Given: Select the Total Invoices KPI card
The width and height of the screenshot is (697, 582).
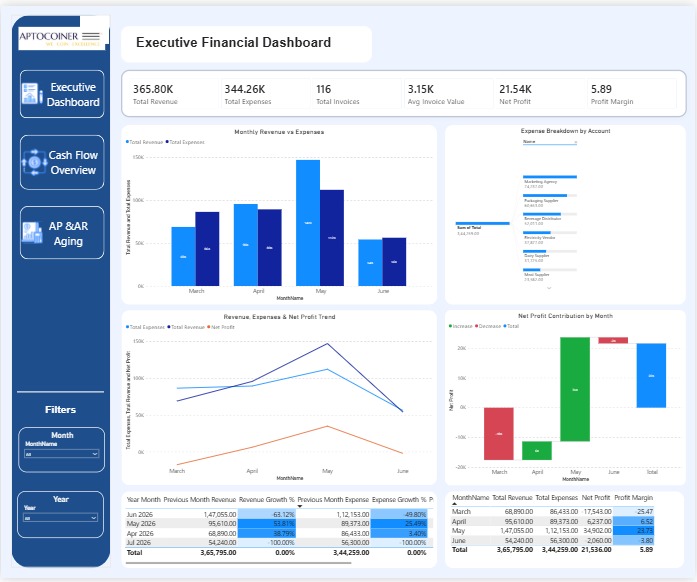Looking at the screenshot, I should pyautogui.click(x=358, y=94).
